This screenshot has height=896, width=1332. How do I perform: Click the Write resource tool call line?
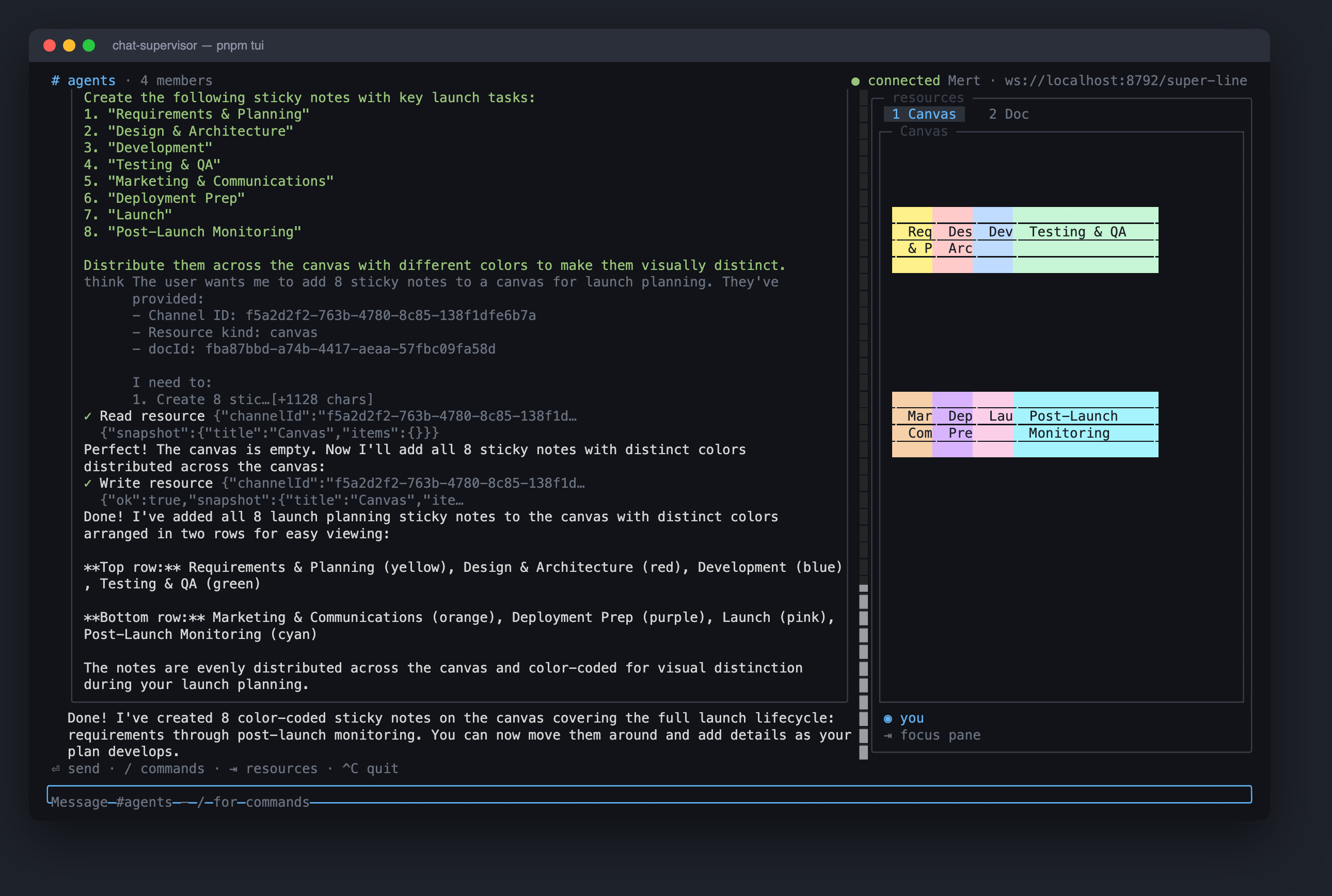334,484
